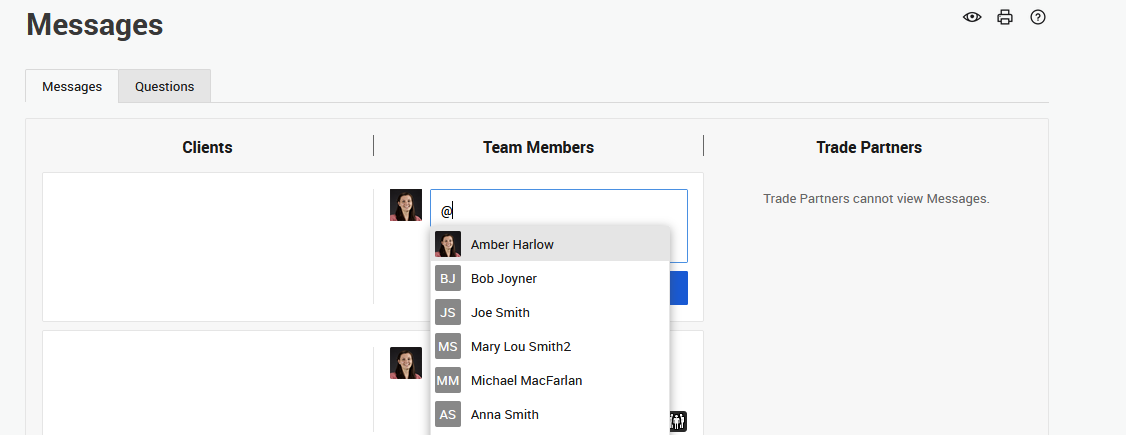Click the Clients column header

tap(207, 147)
